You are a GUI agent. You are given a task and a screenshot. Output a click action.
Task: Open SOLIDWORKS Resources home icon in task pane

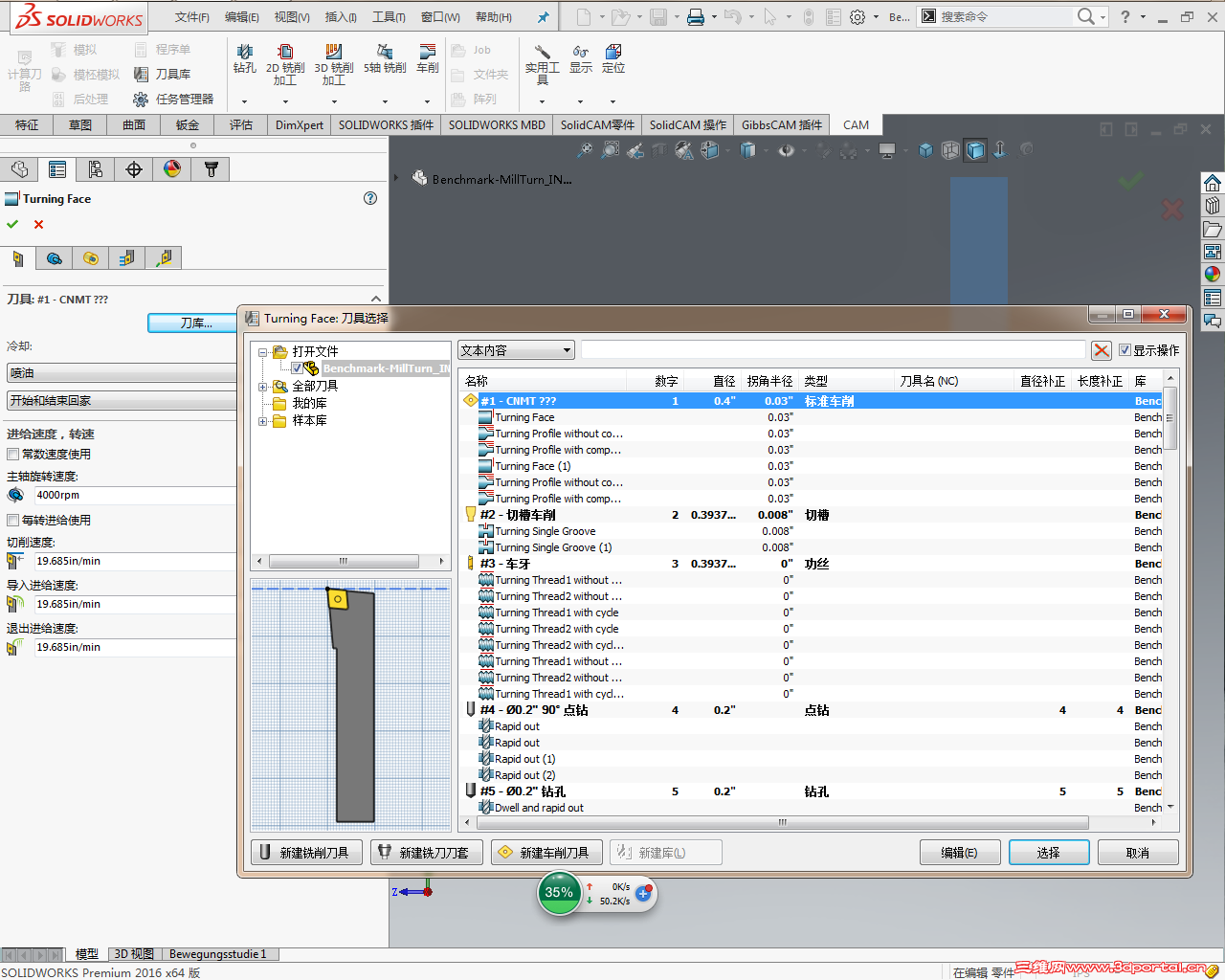(1213, 183)
